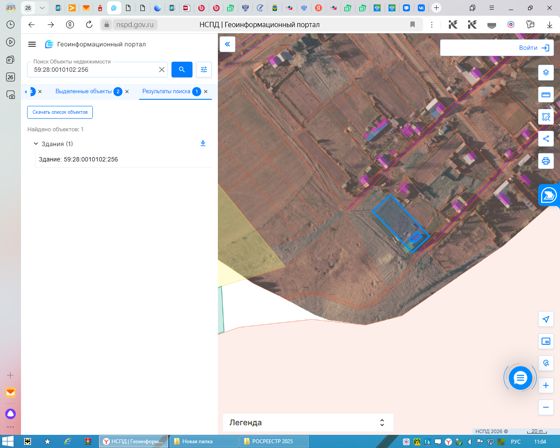Zoom out with the minus button
This screenshot has height=448, width=560.
[545, 407]
